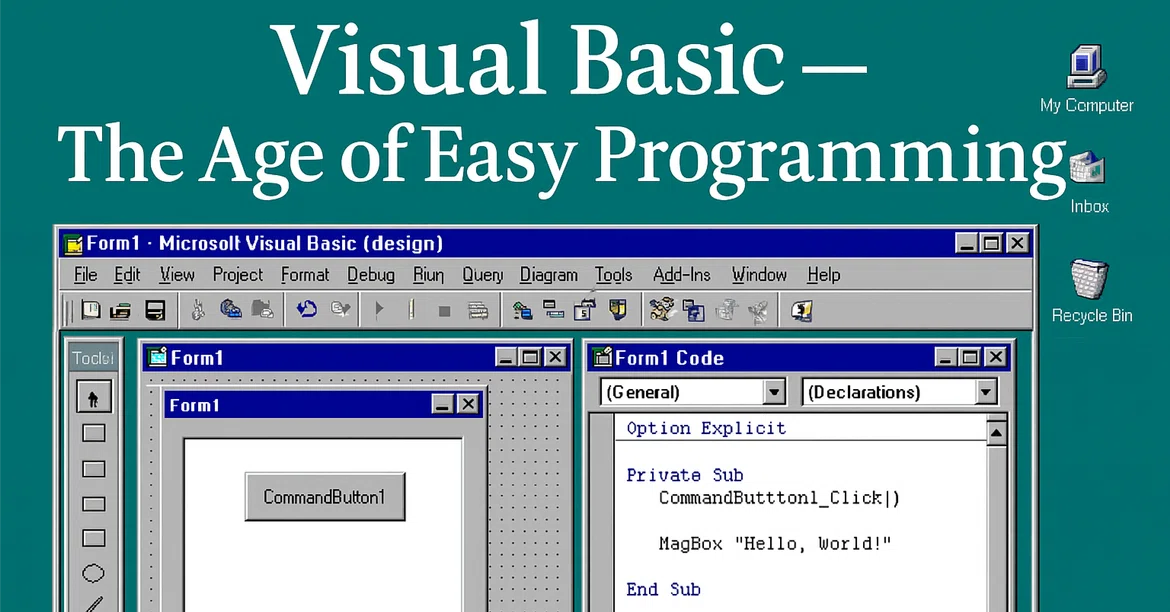Click the greyed redo icon beside undo
The height and width of the screenshot is (612, 1170).
click(340, 309)
